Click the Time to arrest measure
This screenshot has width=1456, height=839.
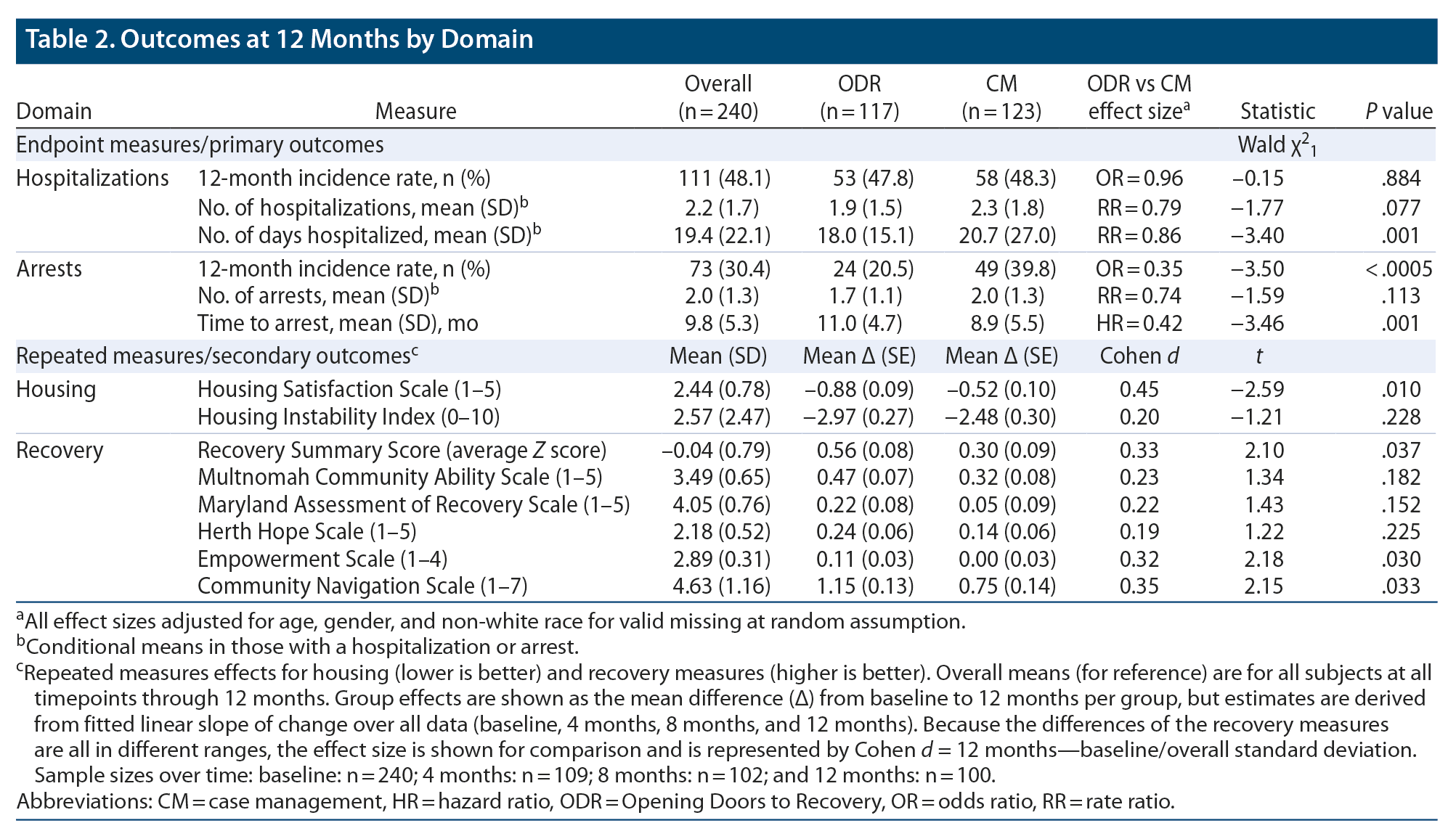click(x=338, y=324)
